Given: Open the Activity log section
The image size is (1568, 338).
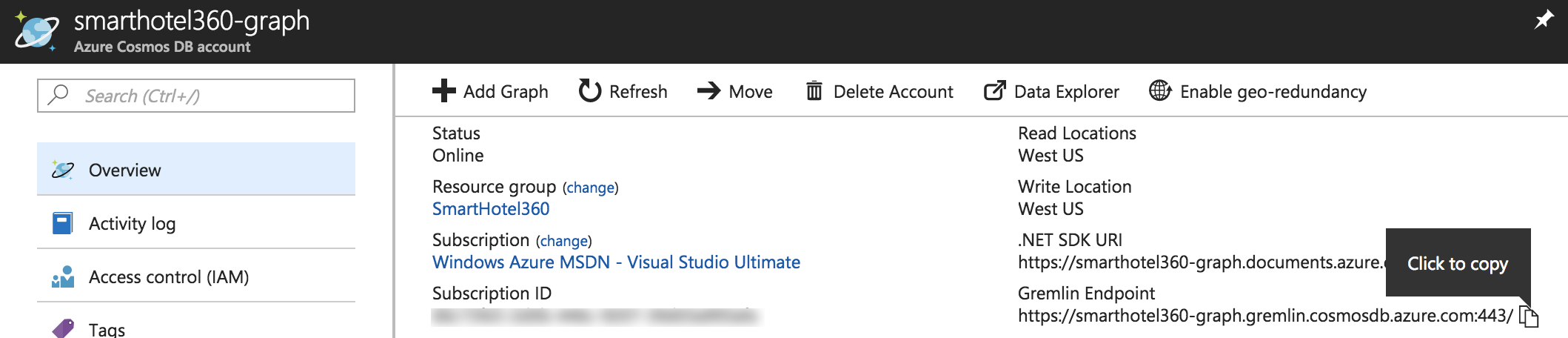Looking at the screenshot, I should pyautogui.click(x=132, y=224).
